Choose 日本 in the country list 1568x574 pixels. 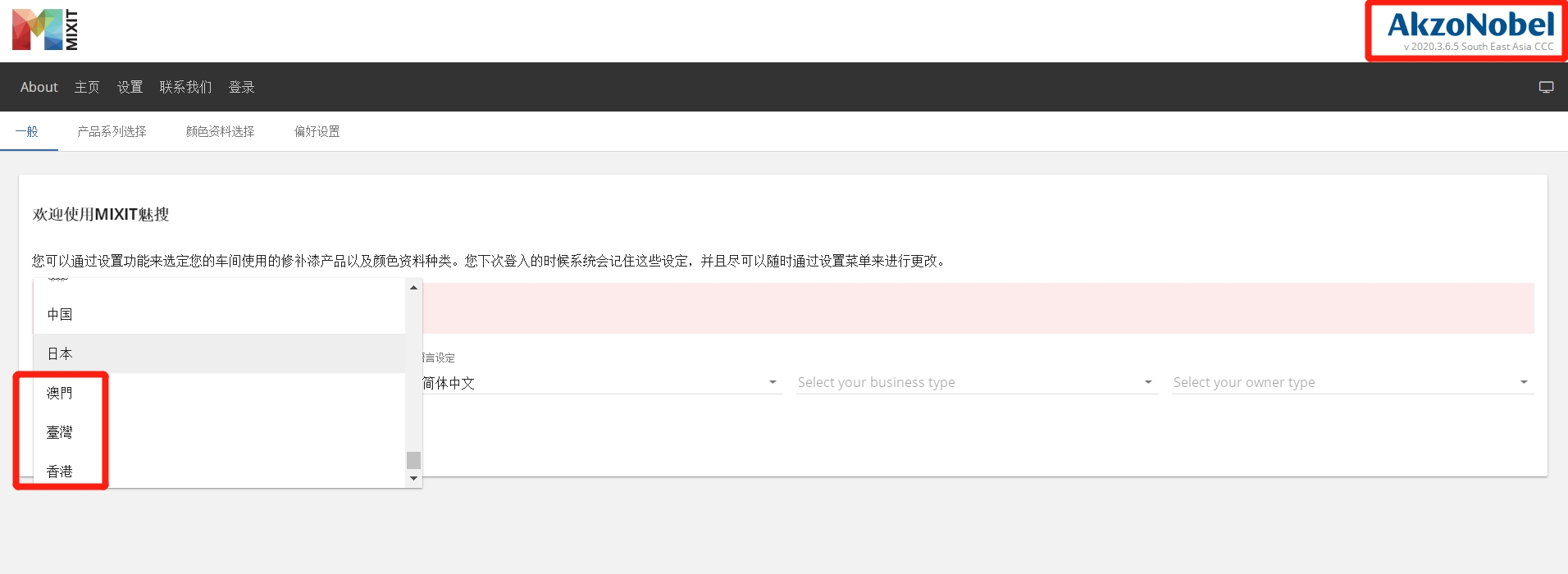pos(60,353)
